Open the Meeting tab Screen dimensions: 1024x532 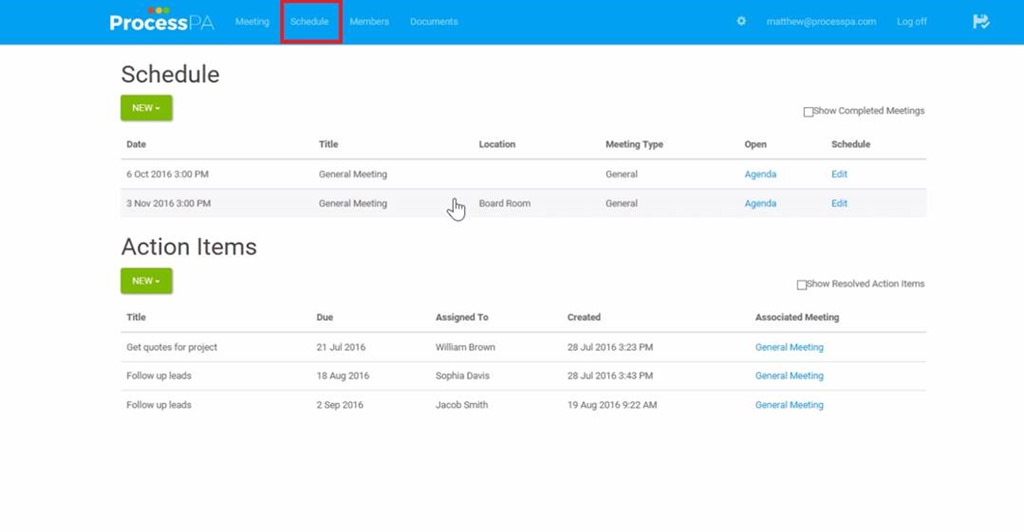pyautogui.click(x=252, y=22)
